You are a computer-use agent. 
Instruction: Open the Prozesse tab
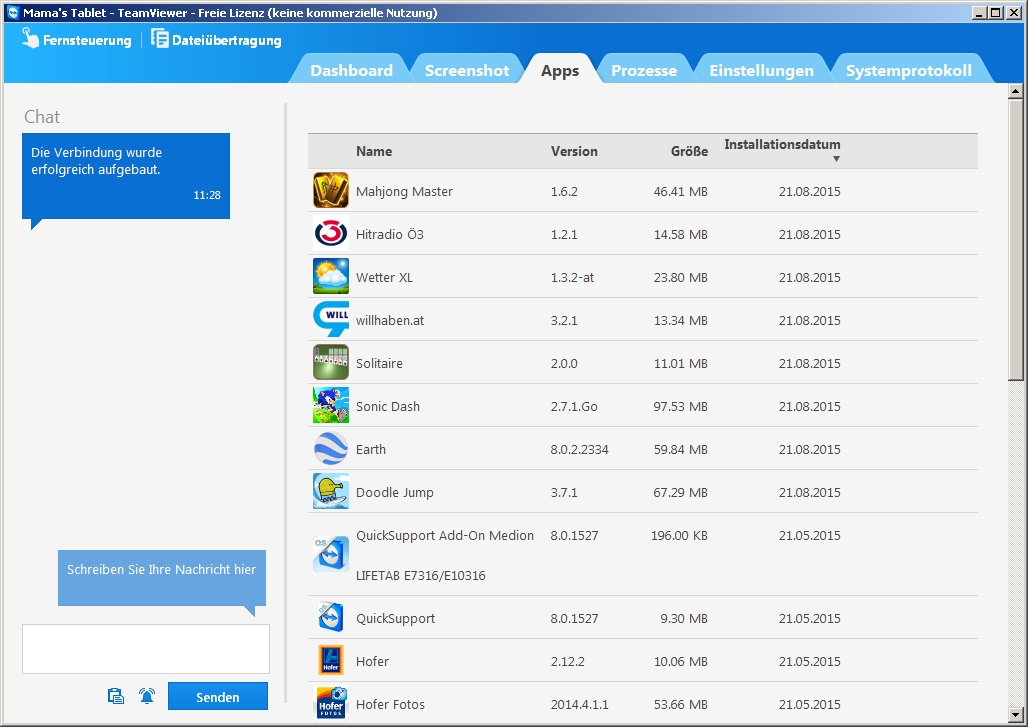coord(643,70)
